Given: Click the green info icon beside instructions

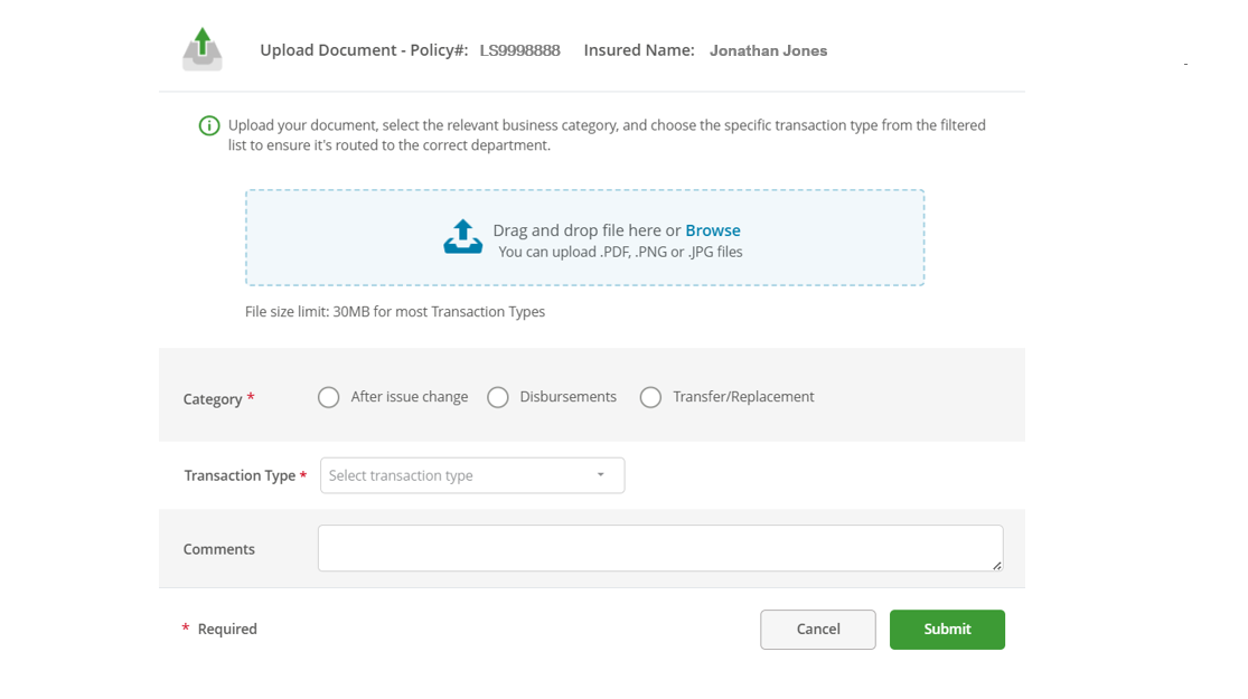Looking at the screenshot, I should (x=209, y=126).
